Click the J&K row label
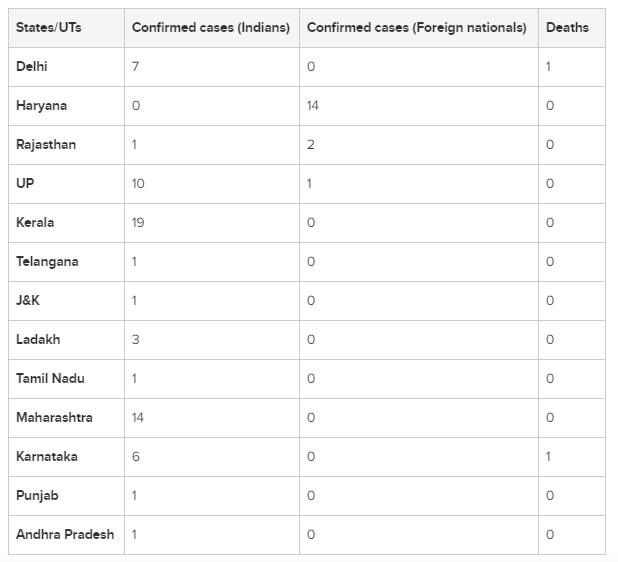This screenshot has height=562, width=618. tap(29, 301)
